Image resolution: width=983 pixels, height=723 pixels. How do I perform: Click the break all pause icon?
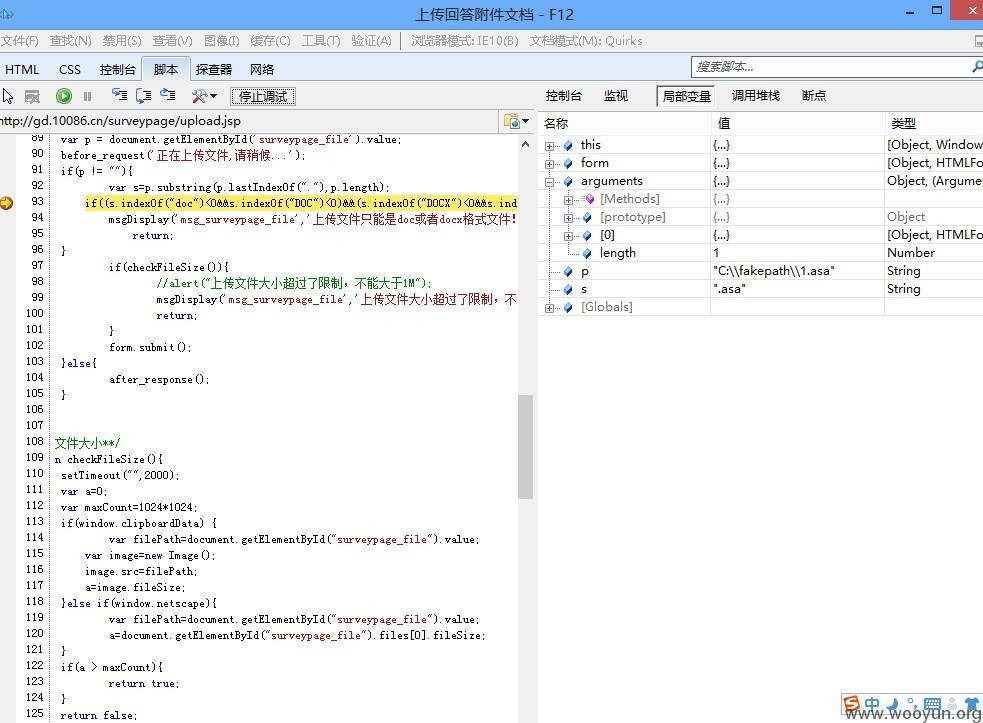click(x=87, y=96)
